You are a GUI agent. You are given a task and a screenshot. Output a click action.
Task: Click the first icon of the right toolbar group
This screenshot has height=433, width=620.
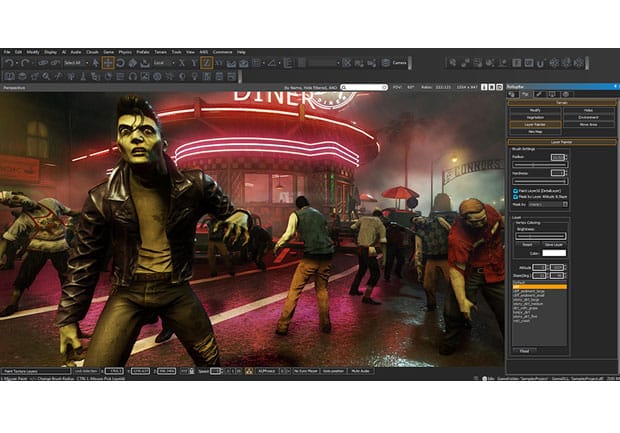[x=452, y=62]
